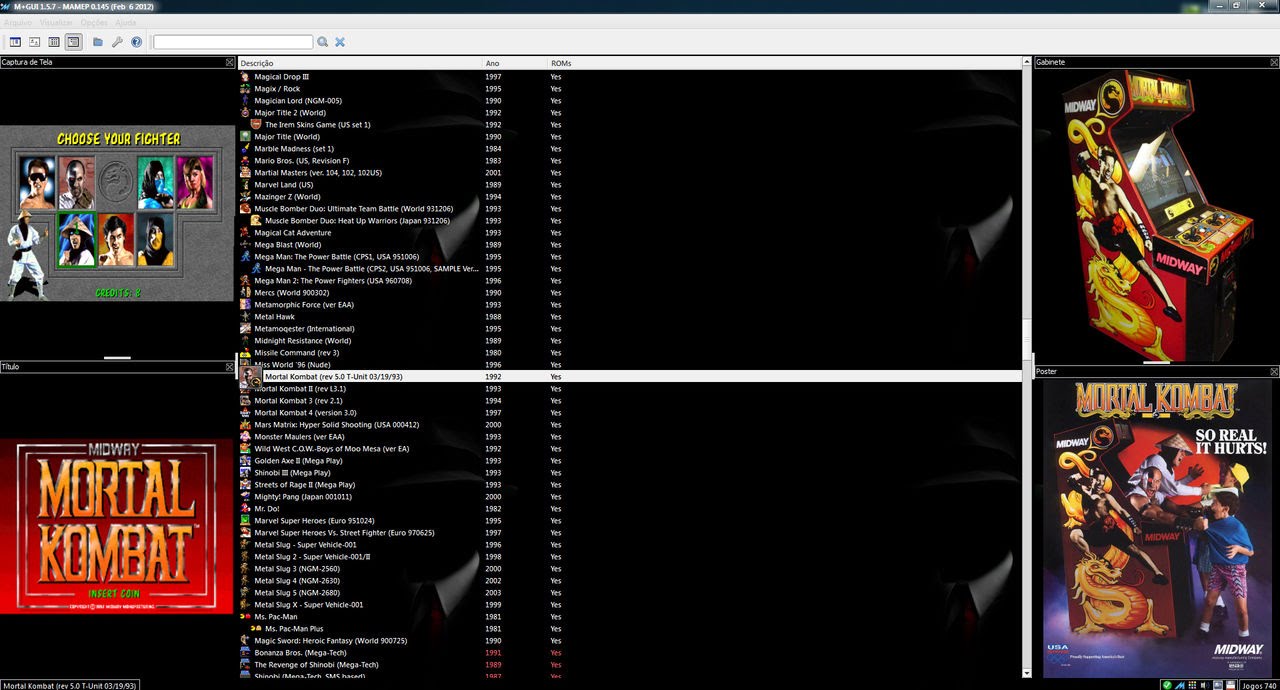This screenshot has width=1280, height=690.
Task: Open the Opções menu
Action: pyautogui.click(x=94, y=22)
